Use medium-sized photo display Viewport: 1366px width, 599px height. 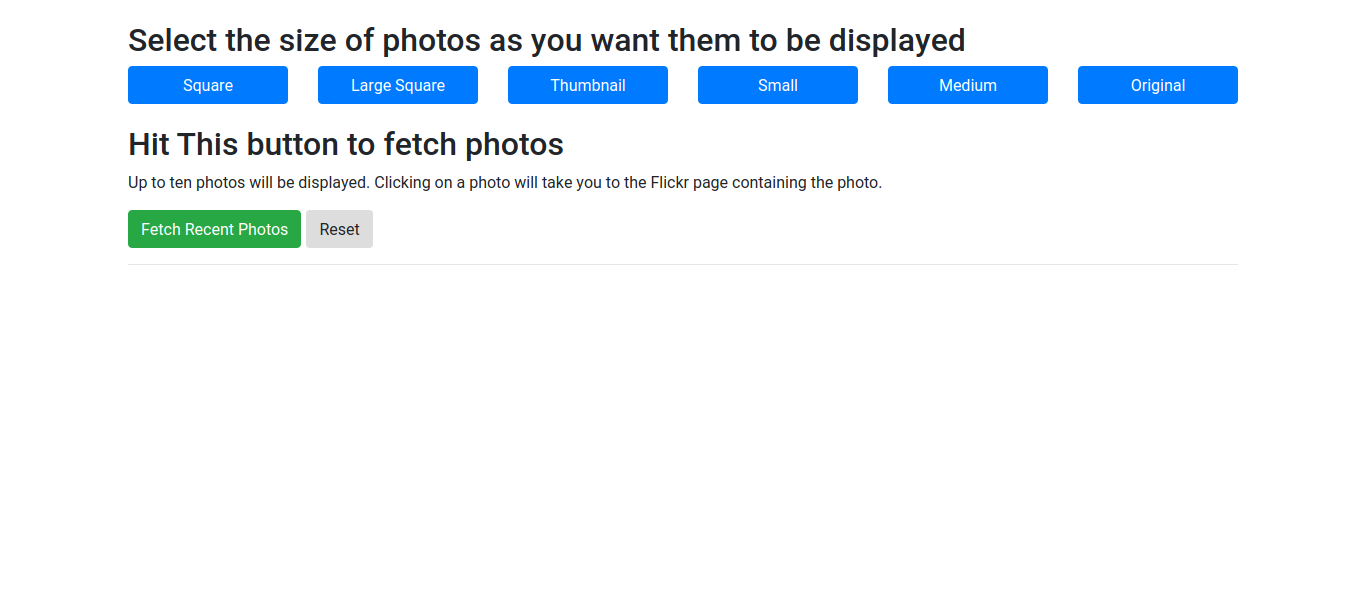click(x=968, y=85)
